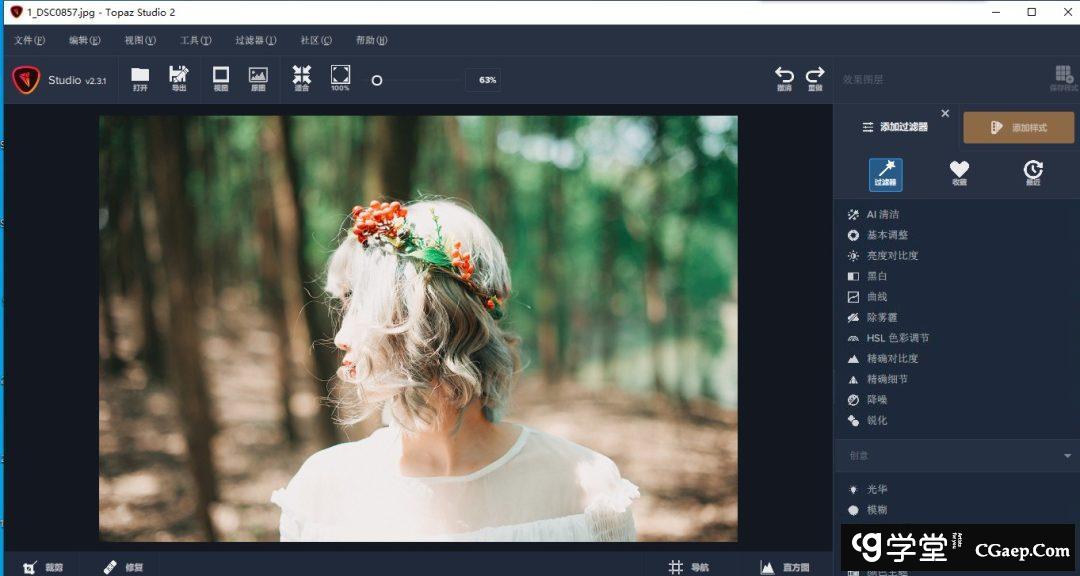1080x576 pixels.
Task: Switch to the 收藏 (Favorites) tab
Action: (x=959, y=173)
